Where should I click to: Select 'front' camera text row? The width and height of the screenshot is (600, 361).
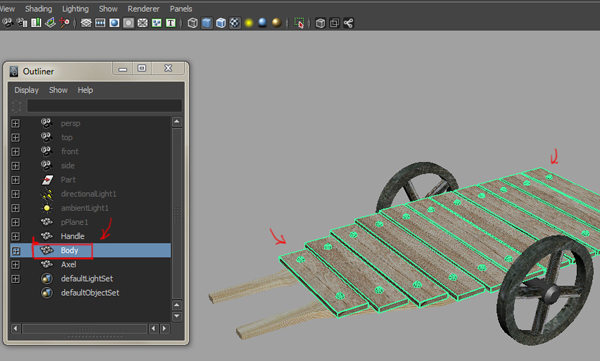(70, 152)
